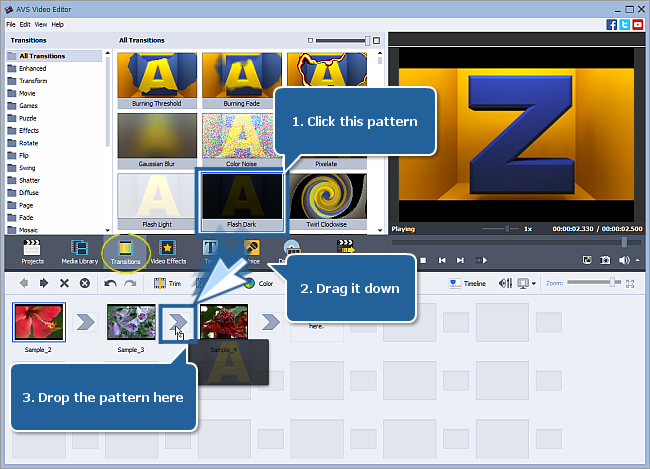650x469 pixels.
Task: Open the Help menu
Action: click(58, 24)
